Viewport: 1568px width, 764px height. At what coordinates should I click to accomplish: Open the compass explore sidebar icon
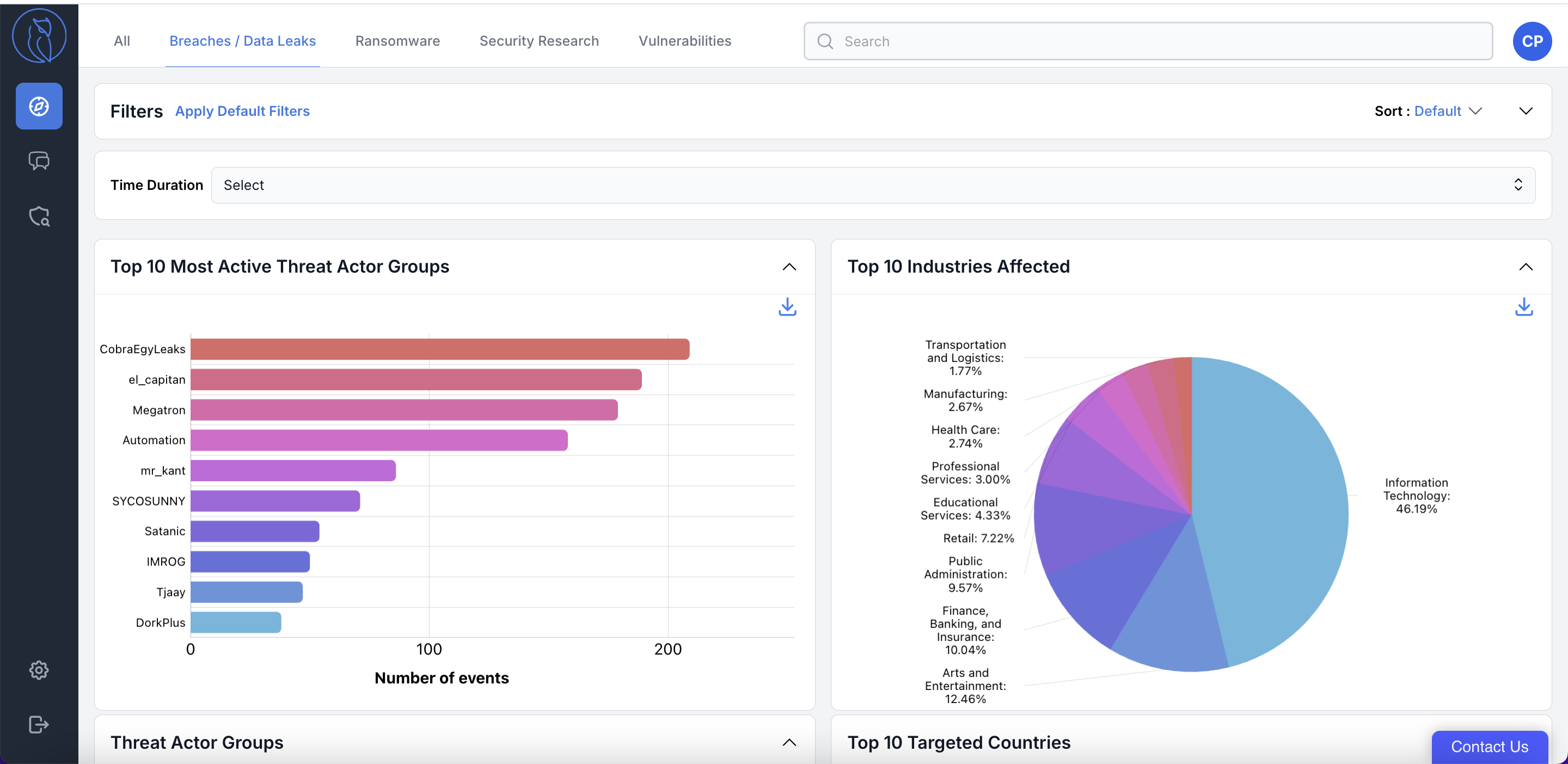click(39, 106)
